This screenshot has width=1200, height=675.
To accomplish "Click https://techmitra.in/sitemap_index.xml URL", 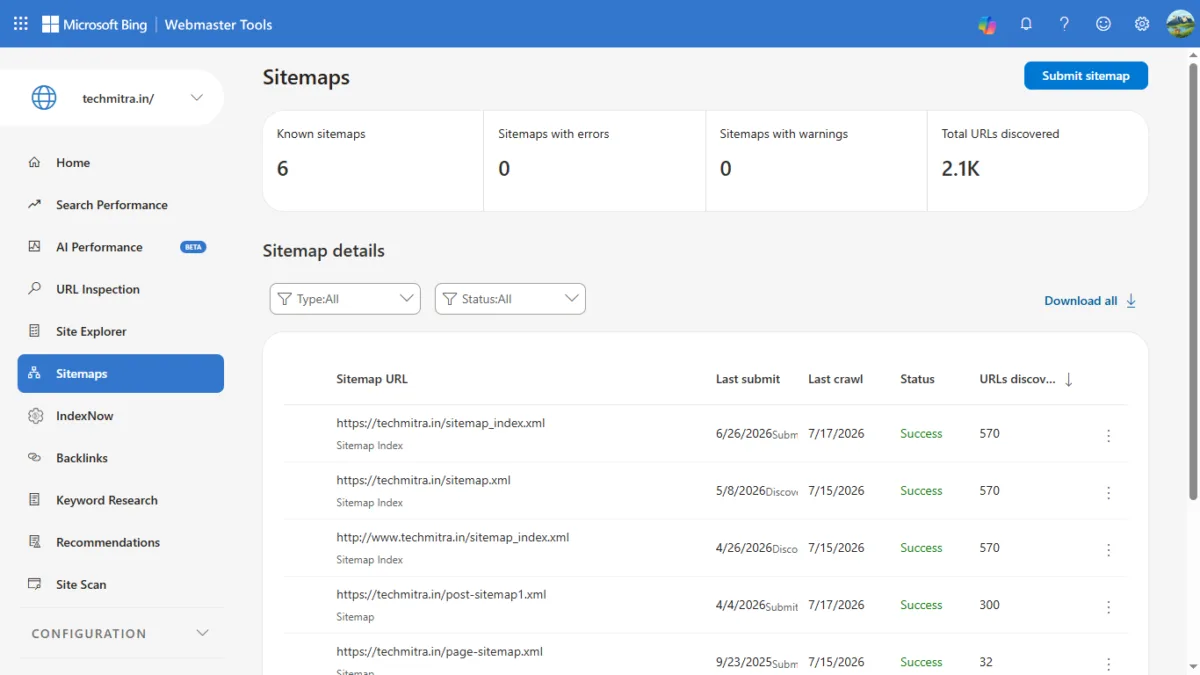I will coord(441,423).
